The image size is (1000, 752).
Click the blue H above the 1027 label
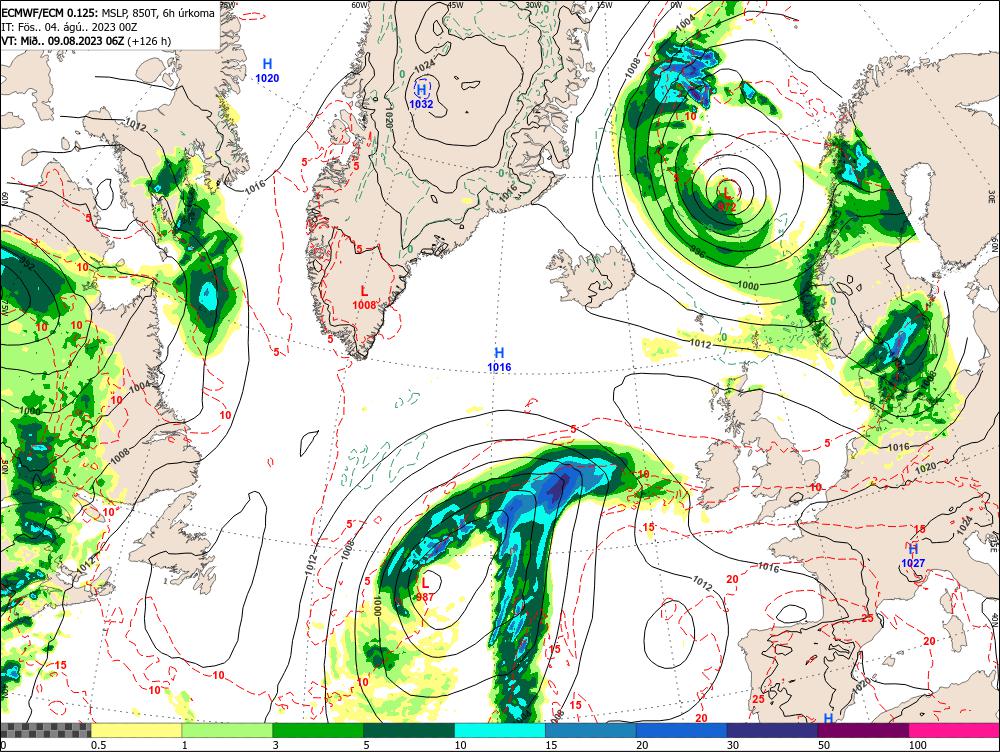click(913, 549)
